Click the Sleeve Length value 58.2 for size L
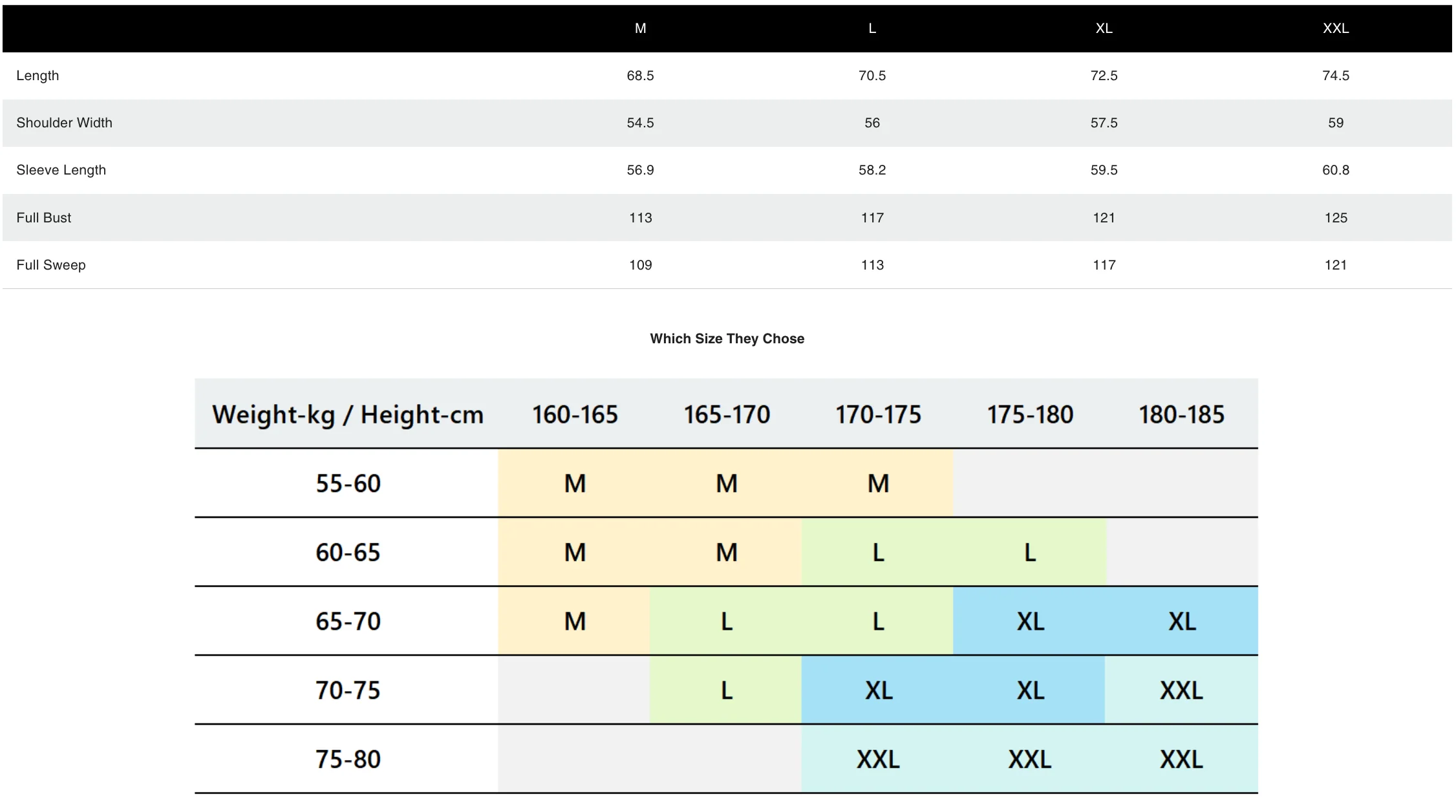The width and height of the screenshot is (1456, 812). click(x=872, y=170)
